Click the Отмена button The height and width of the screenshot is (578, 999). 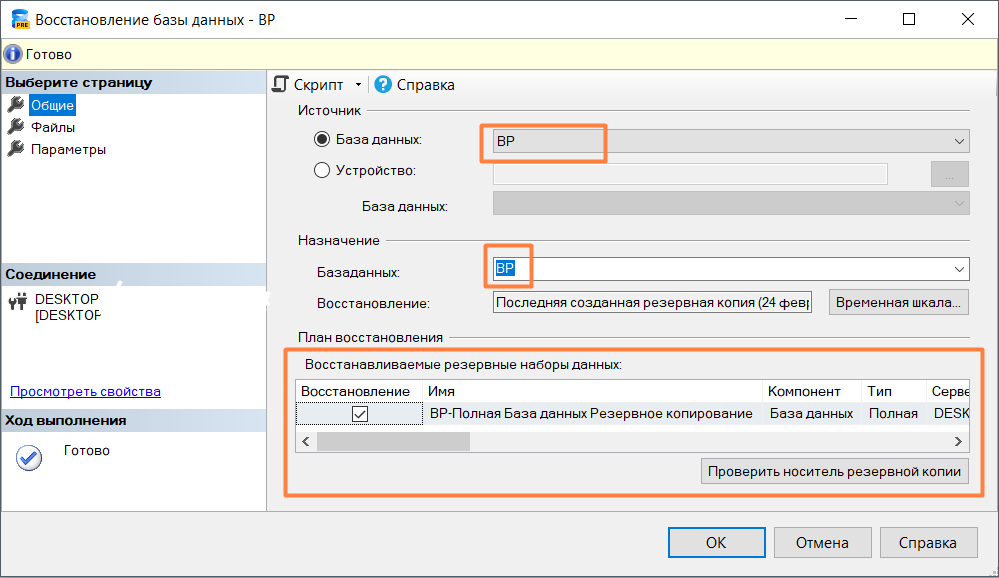[x=822, y=542]
